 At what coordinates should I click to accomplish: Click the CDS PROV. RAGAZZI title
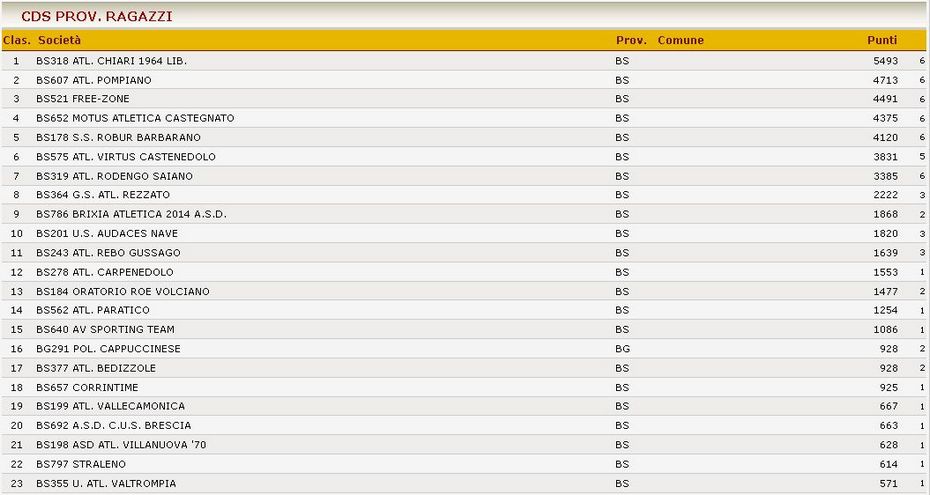pos(97,16)
